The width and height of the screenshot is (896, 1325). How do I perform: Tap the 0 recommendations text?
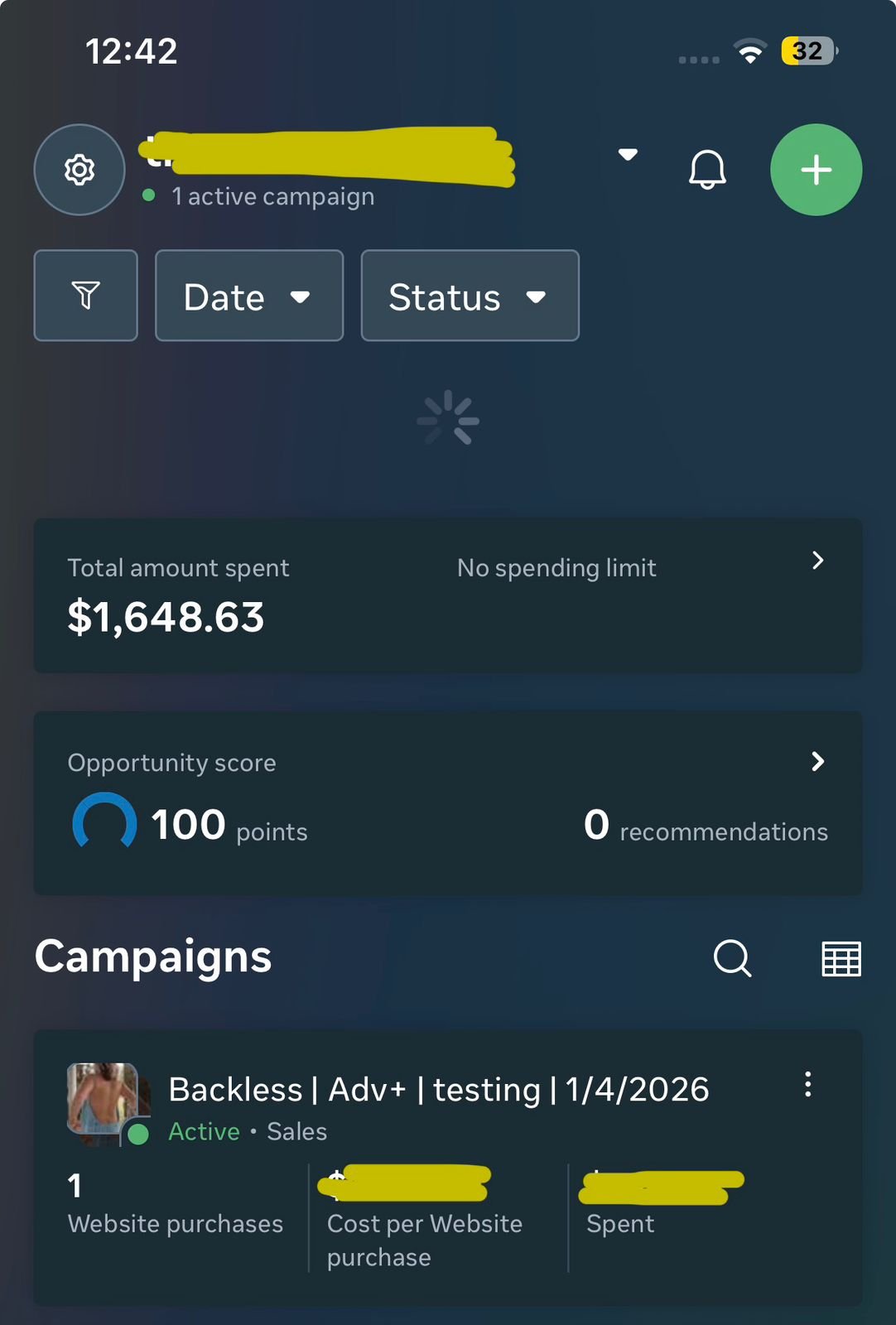click(x=706, y=826)
